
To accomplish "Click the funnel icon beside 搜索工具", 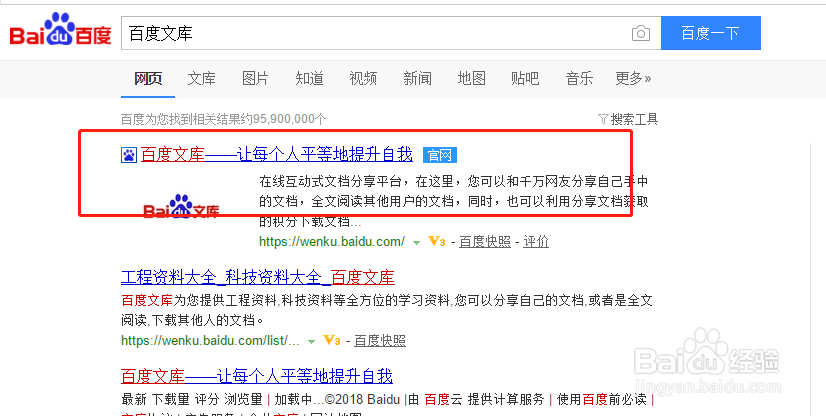I will [x=604, y=120].
